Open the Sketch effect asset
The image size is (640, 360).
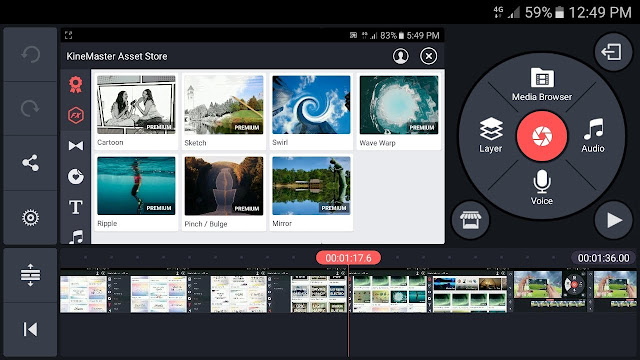coord(224,111)
